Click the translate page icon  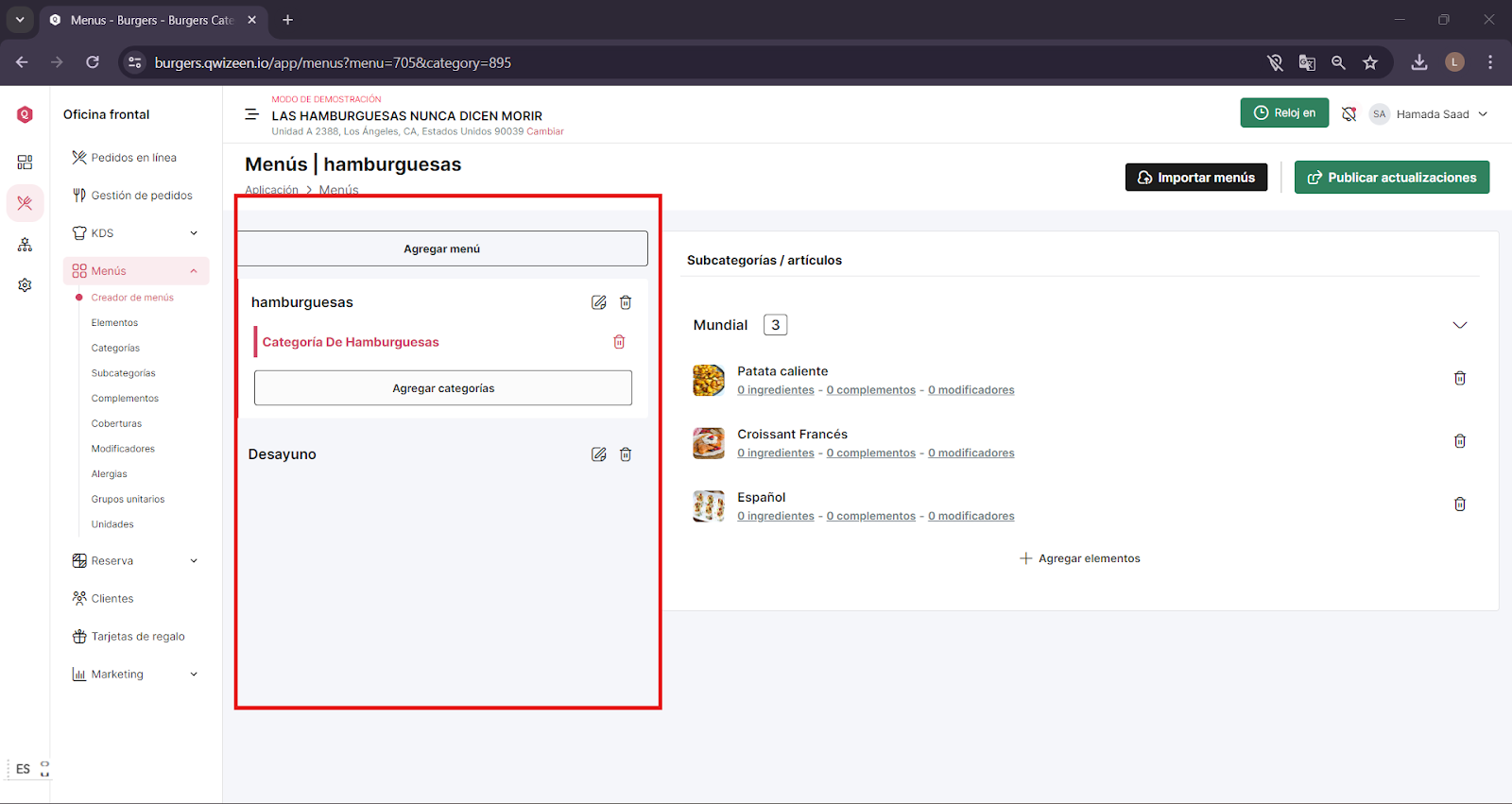1307,62
